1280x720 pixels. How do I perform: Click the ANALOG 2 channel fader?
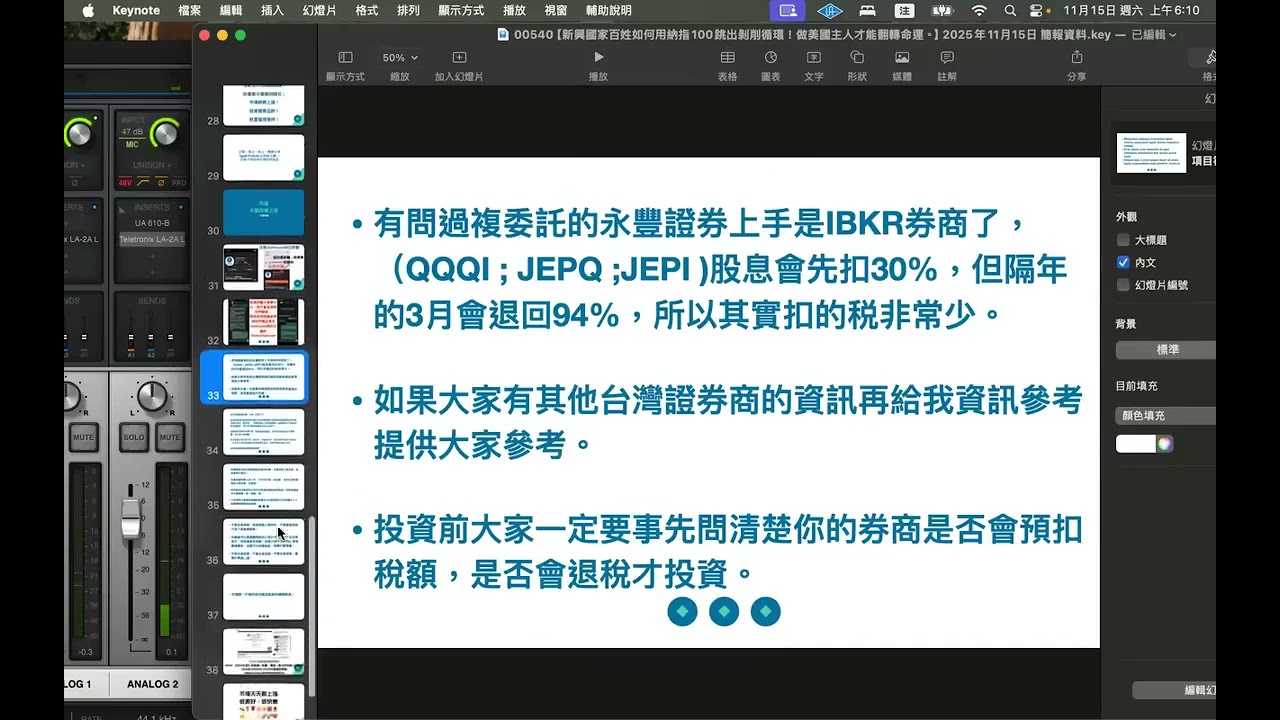pyautogui.click(x=131, y=519)
